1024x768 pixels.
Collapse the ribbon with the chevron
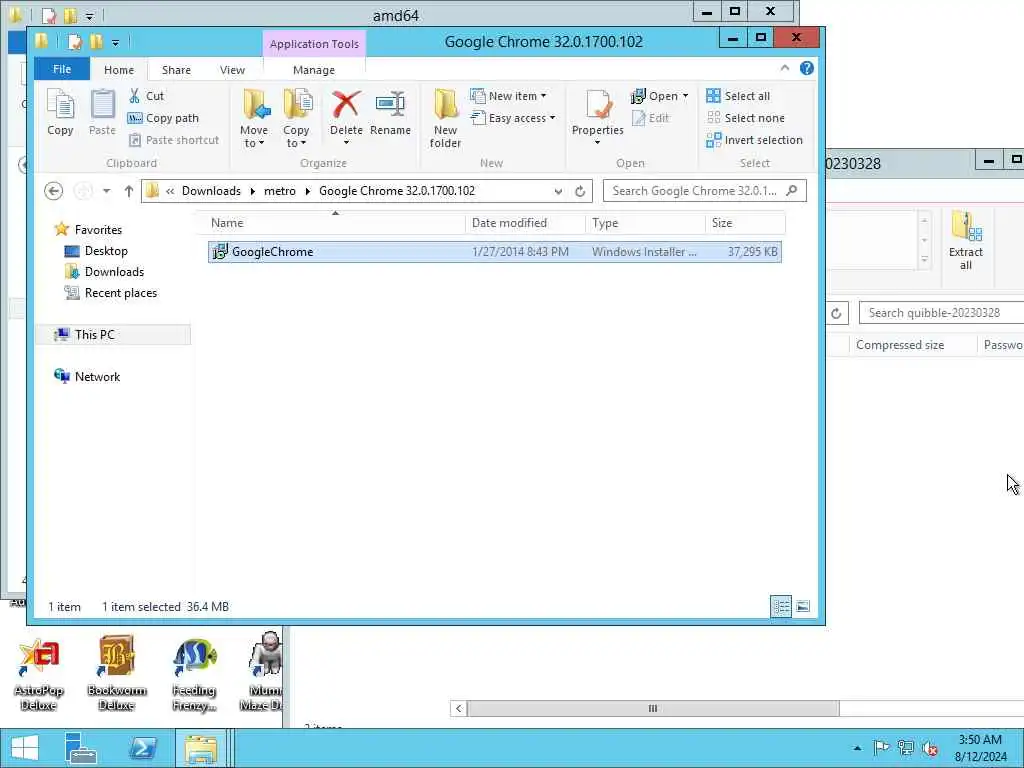(785, 68)
